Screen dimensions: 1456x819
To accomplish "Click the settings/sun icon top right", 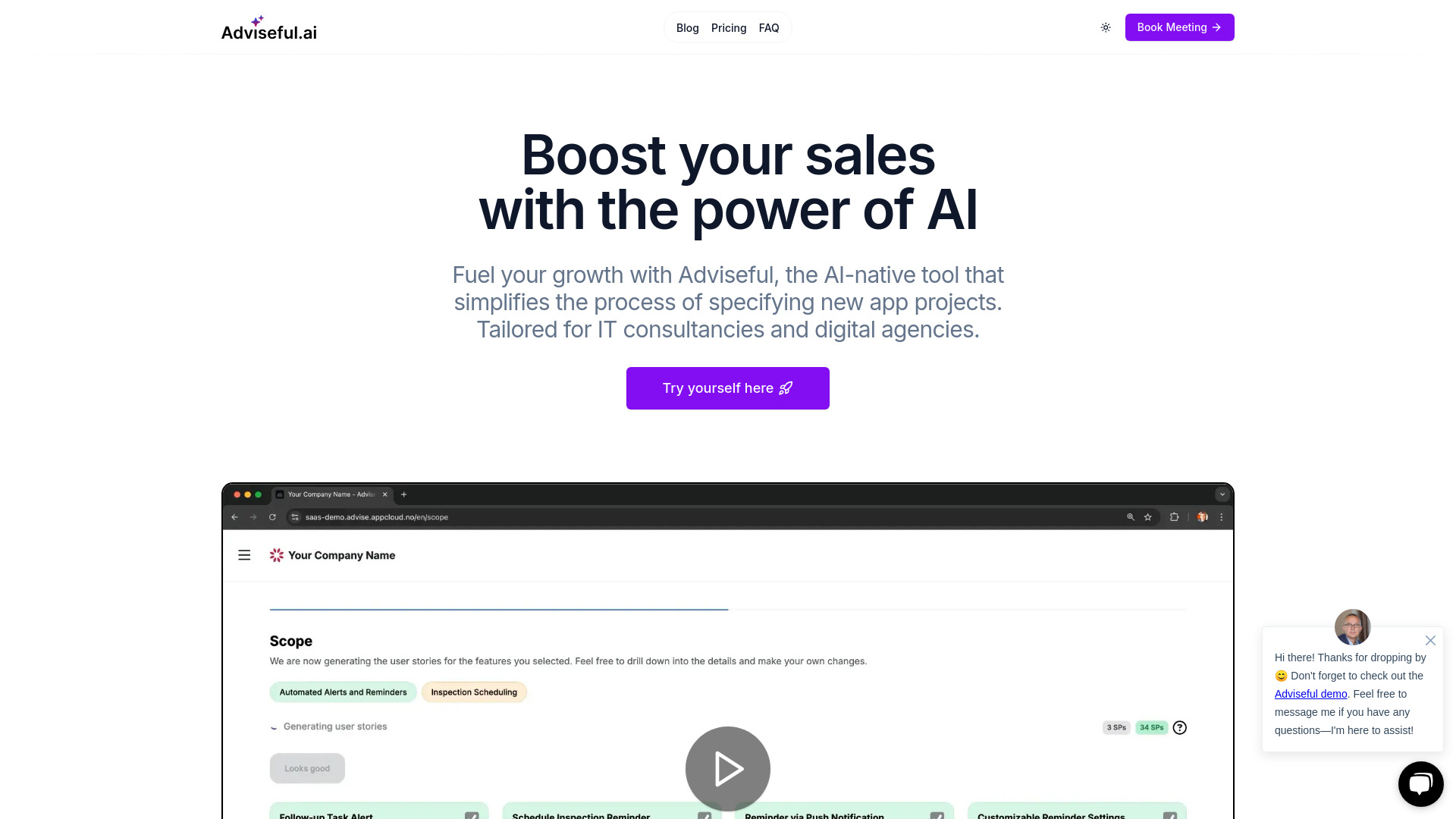I will pos(1106,27).
